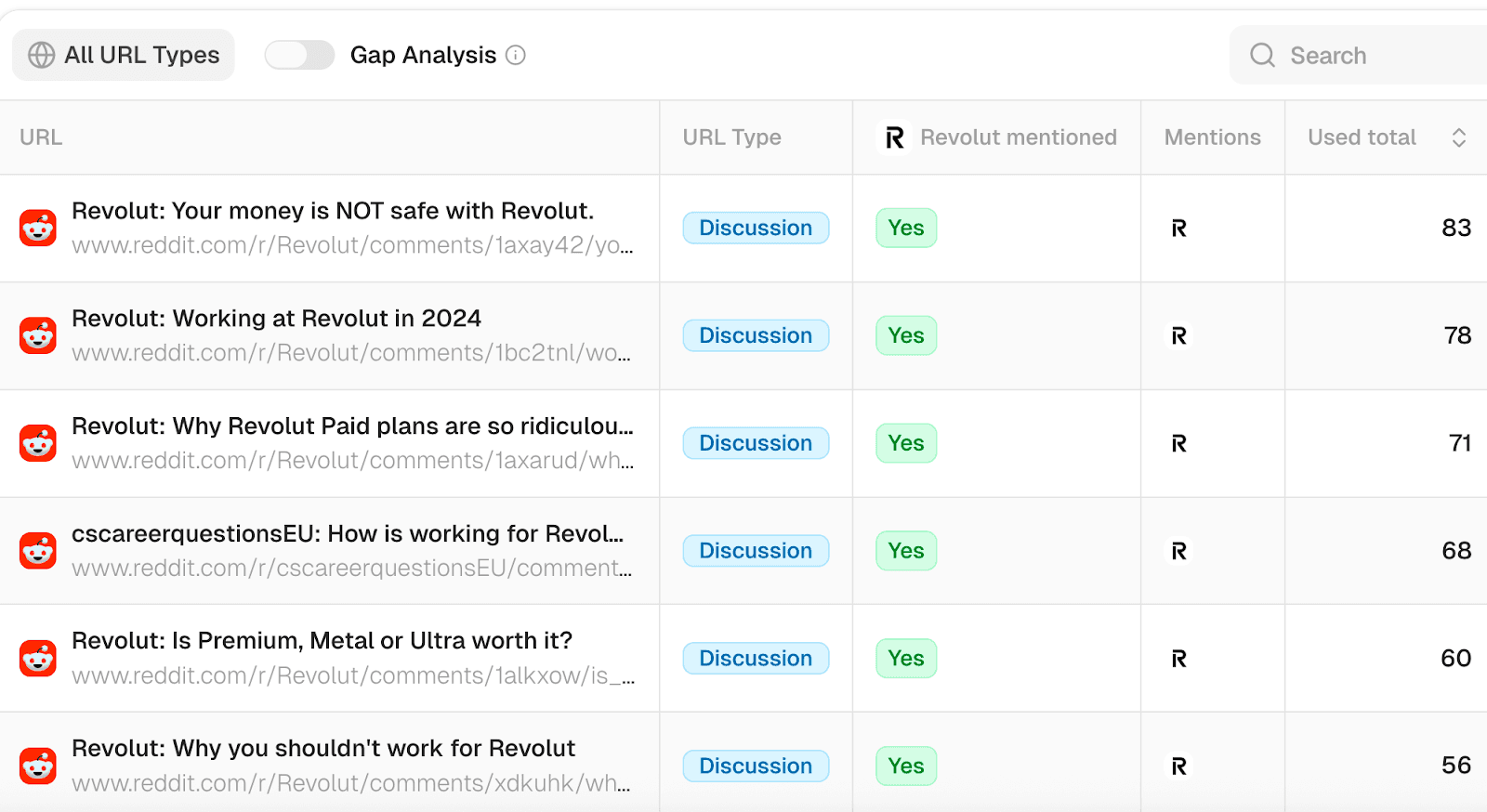Click the Gap Analysis info icon

point(516,56)
